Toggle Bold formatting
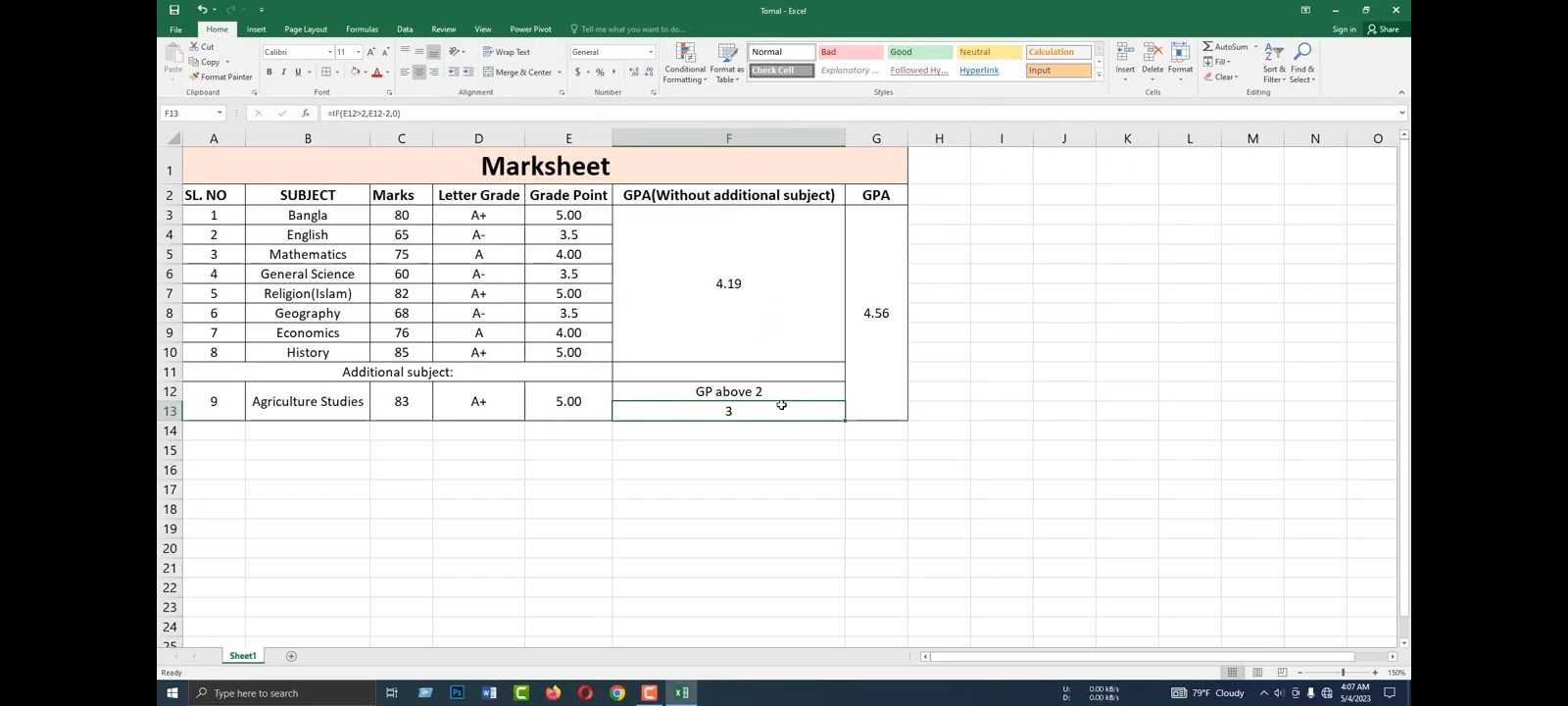The height and width of the screenshot is (706, 1568). tap(269, 73)
